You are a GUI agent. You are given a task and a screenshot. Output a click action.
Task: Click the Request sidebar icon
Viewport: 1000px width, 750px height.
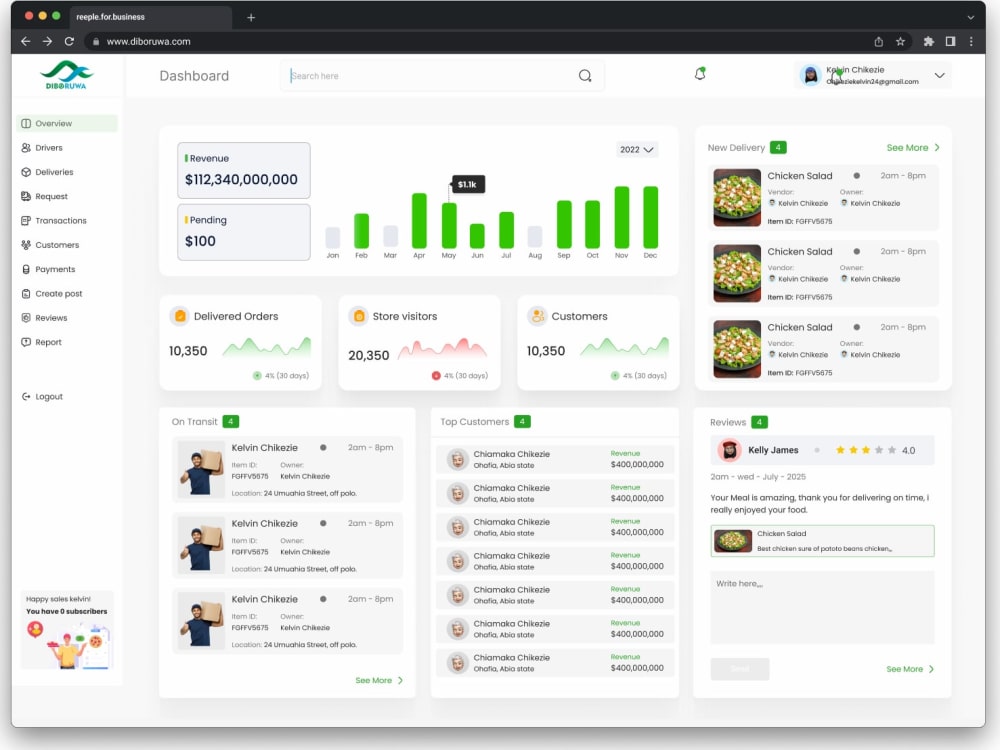click(26, 196)
